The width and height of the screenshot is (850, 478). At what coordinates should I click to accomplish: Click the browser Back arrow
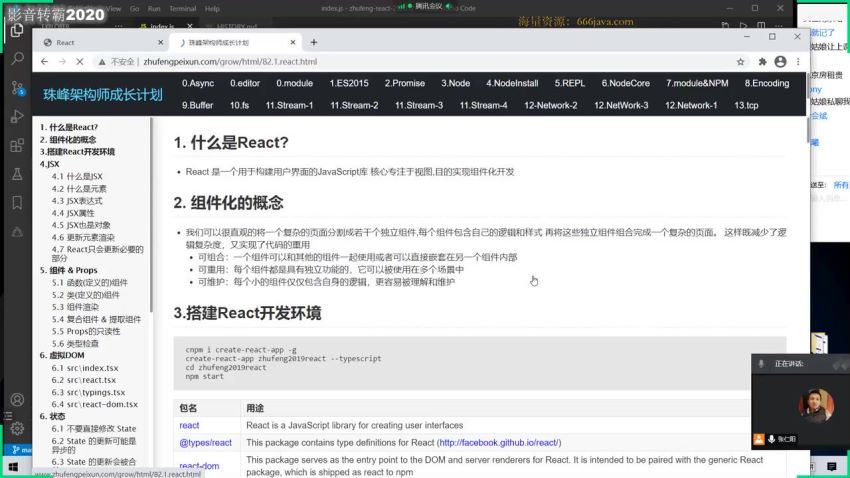(44, 62)
